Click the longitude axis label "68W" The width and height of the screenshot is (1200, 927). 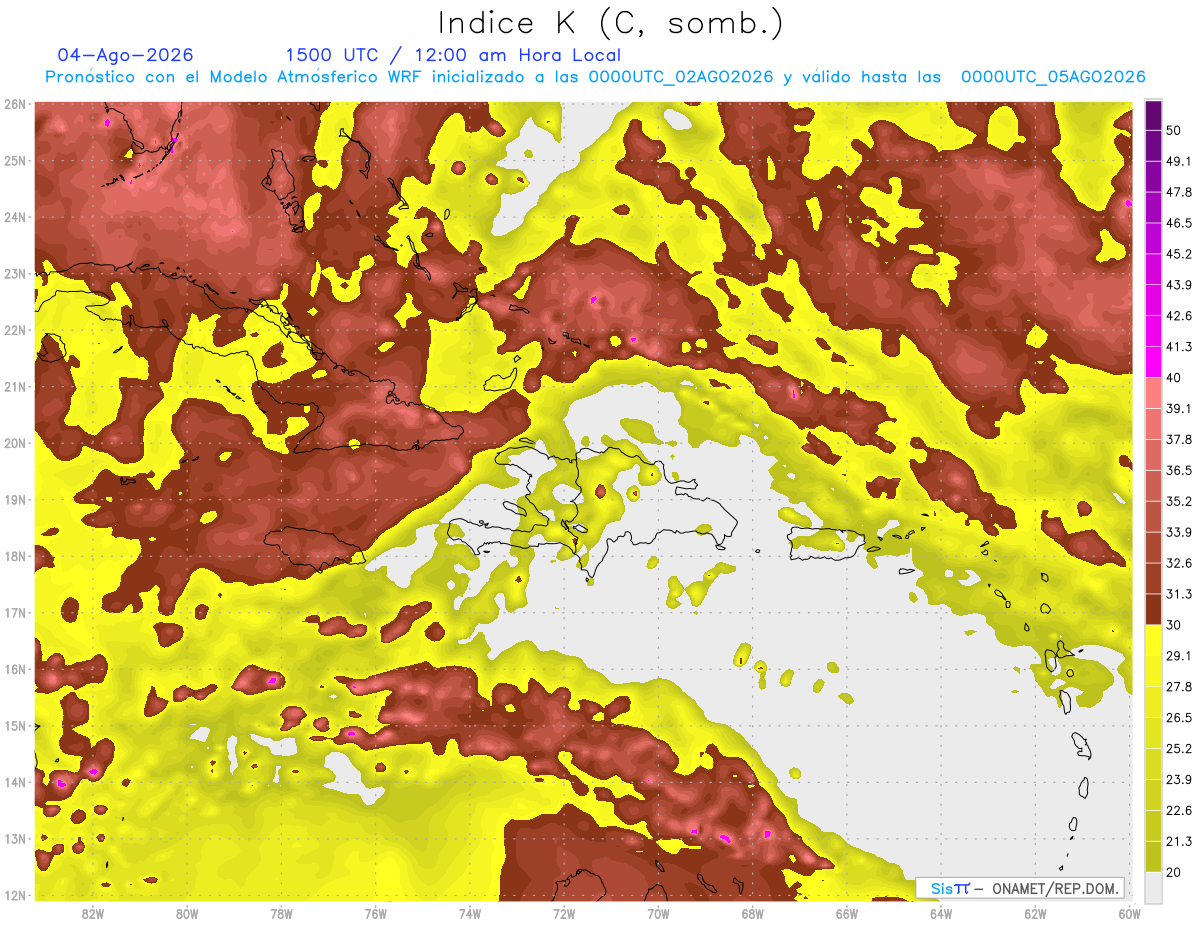click(x=753, y=913)
